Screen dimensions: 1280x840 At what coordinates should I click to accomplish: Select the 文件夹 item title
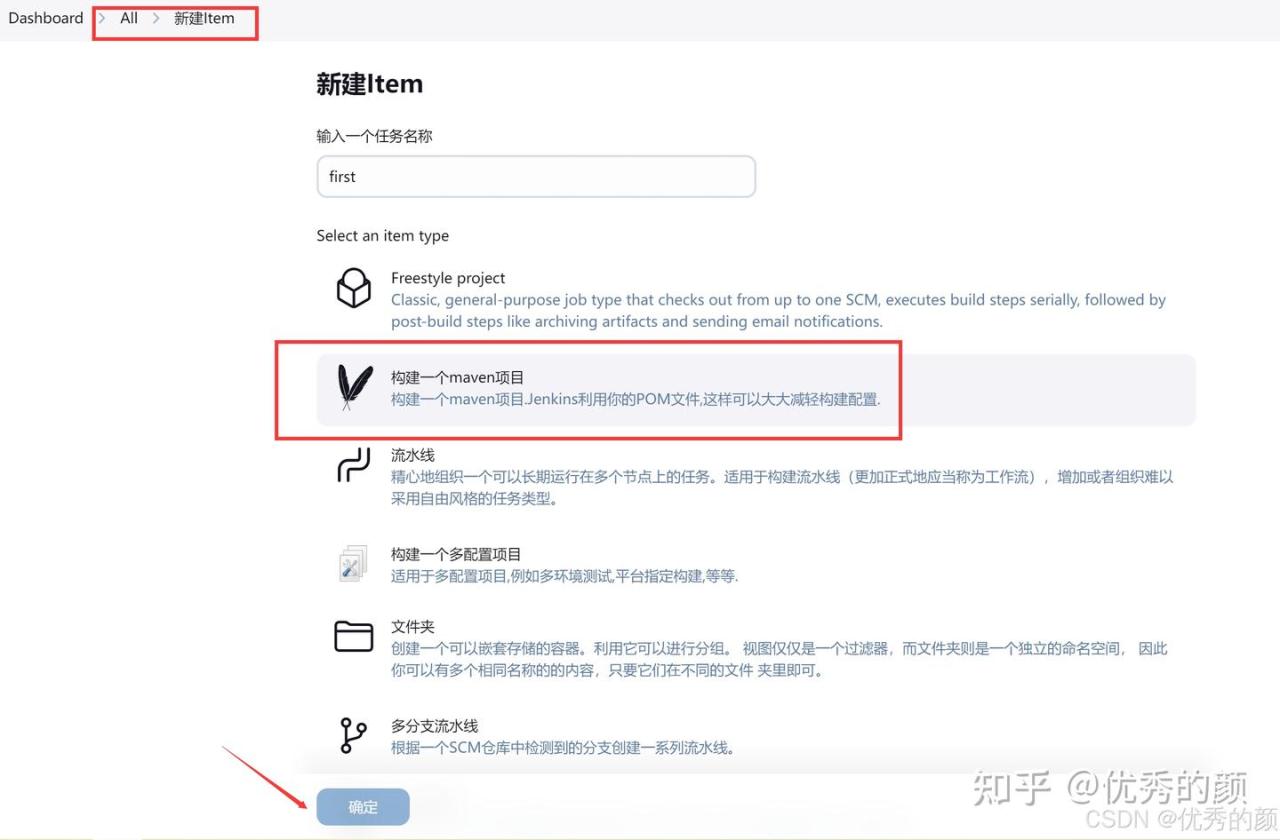click(413, 627)
